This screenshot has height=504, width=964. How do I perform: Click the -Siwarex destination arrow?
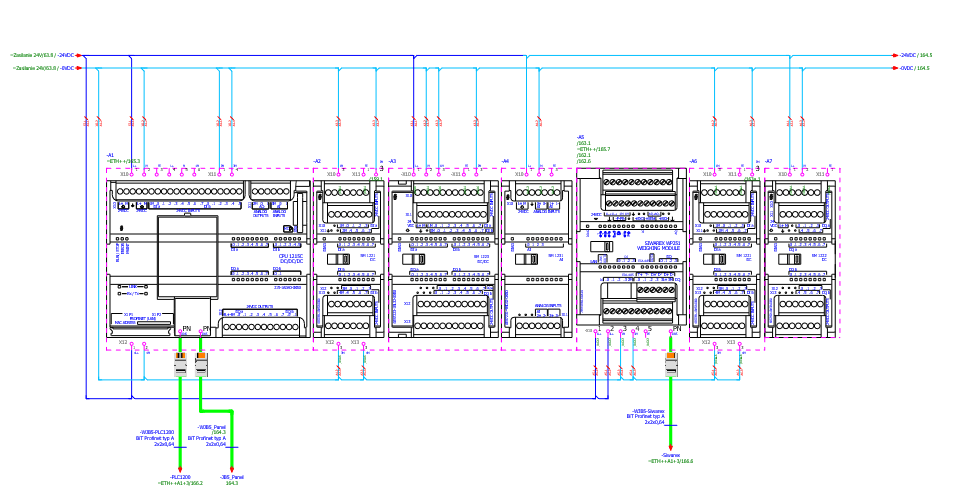pyautogui.click(x=671, y=449)
